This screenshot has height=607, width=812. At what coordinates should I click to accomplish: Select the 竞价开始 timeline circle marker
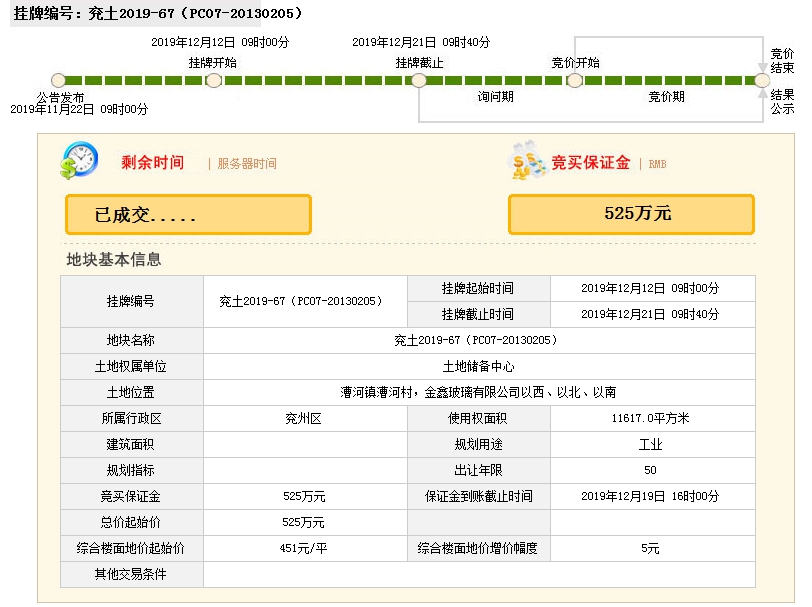click(574, 80)
